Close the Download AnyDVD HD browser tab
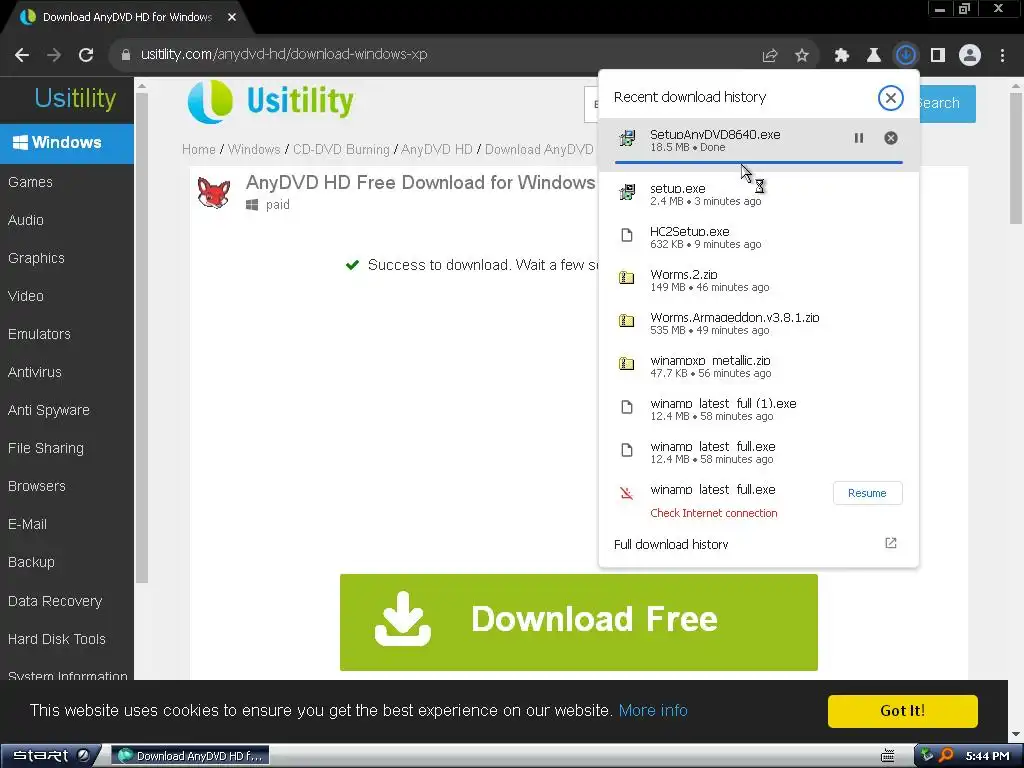This screenshot has width=1024, height=768. (232, 18)
